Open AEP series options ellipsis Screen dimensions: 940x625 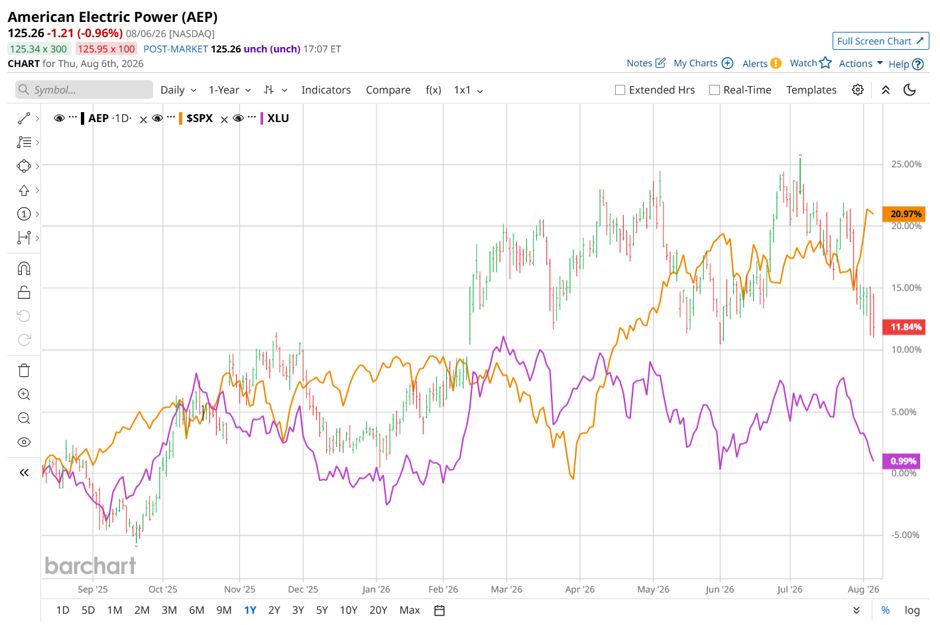tap(73, 117)
